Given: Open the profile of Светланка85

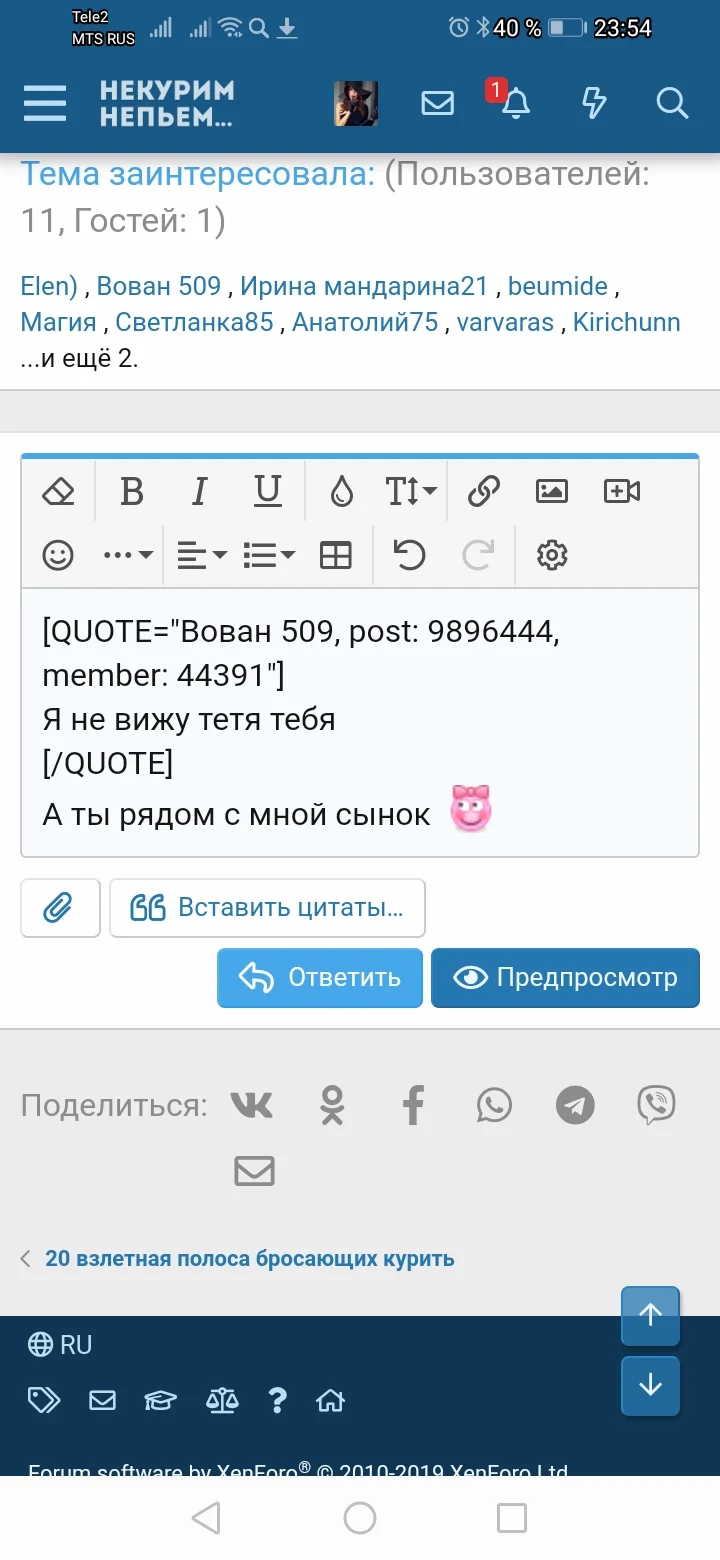Looking at the screenshot, I should [x=194, y=323].
